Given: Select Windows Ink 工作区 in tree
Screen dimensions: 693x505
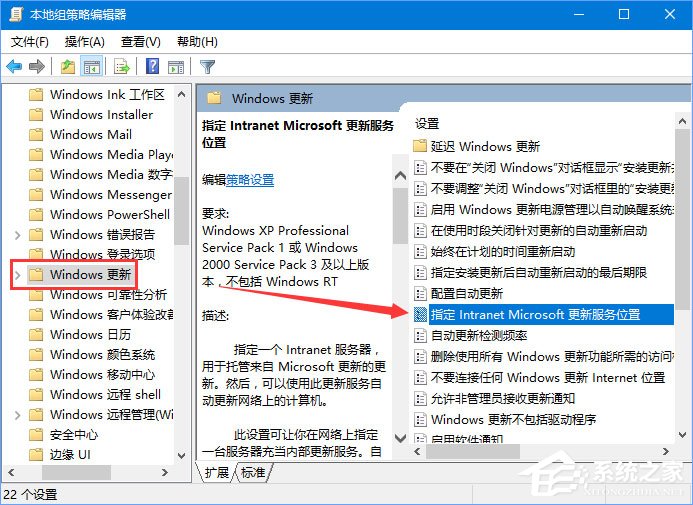Looking at the screenshot, I should [x=107, y=95].
